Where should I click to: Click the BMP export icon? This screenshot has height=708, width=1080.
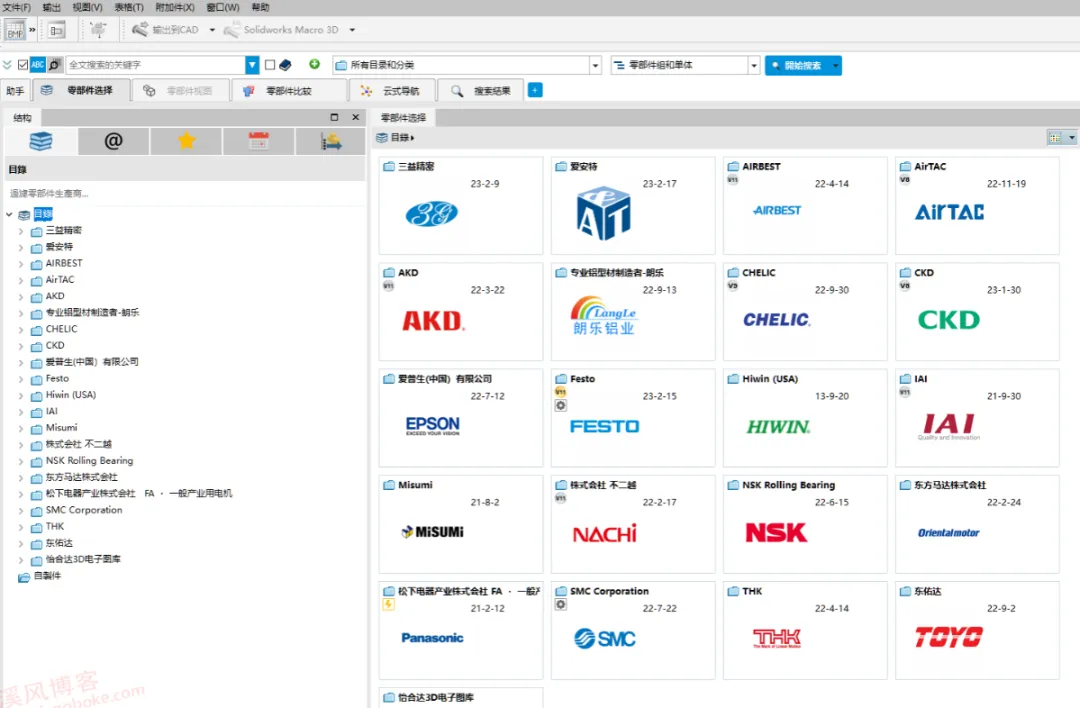[x=15, y=30]
